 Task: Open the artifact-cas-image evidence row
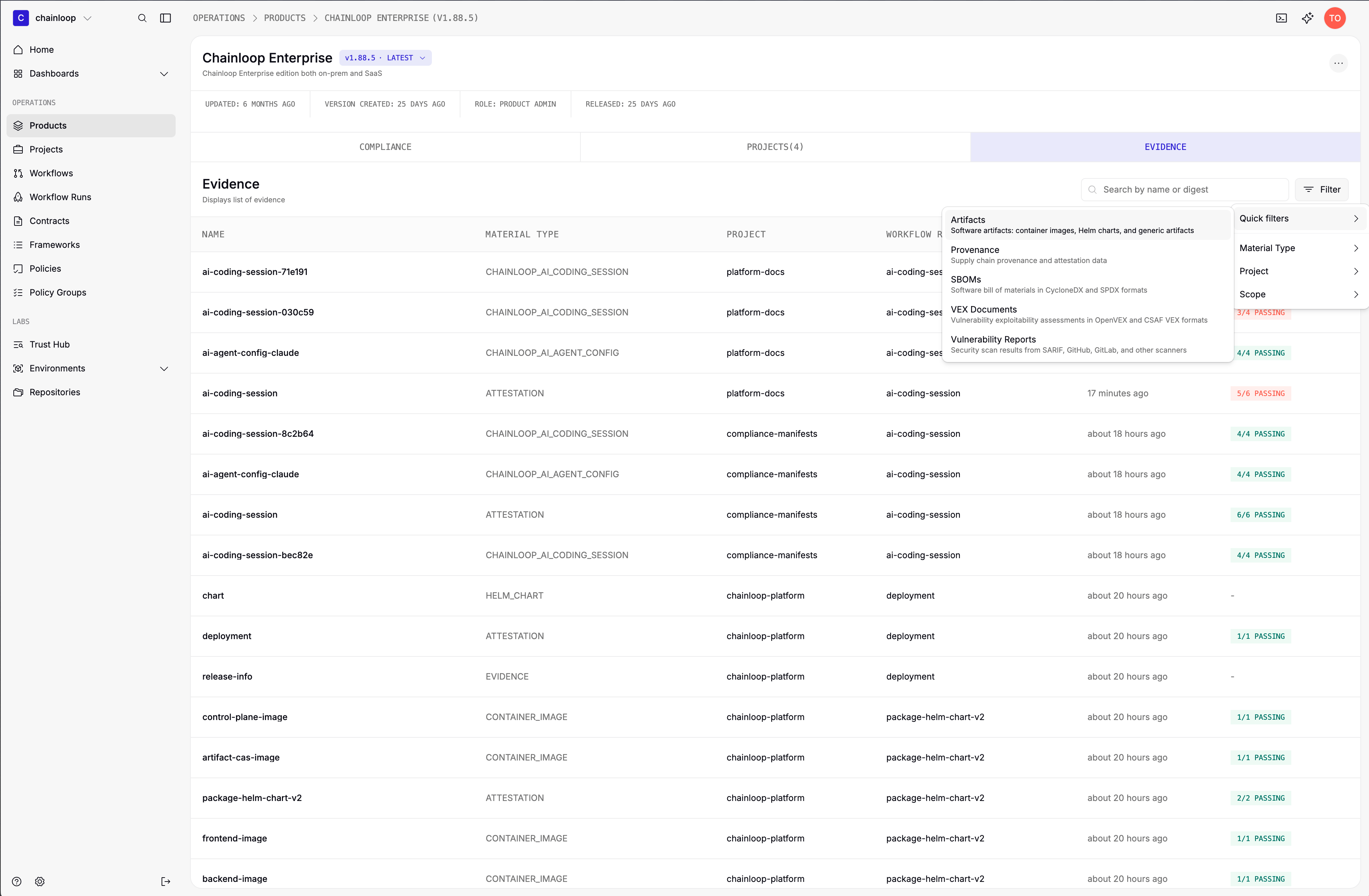775,757
